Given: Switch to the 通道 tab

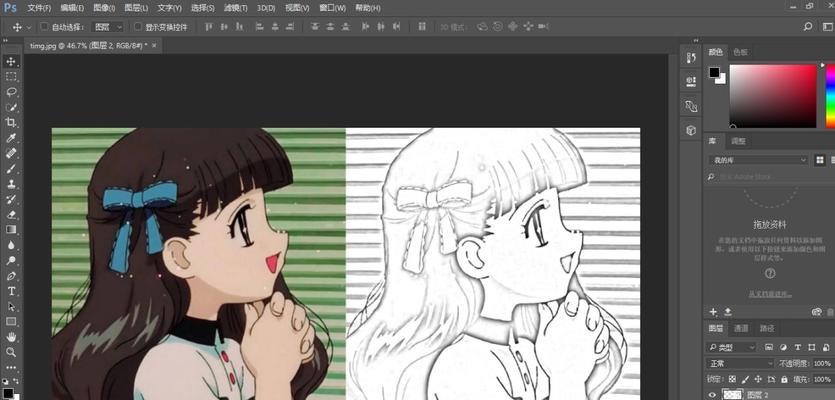Looking at the screenshot, I should (741, 329).
